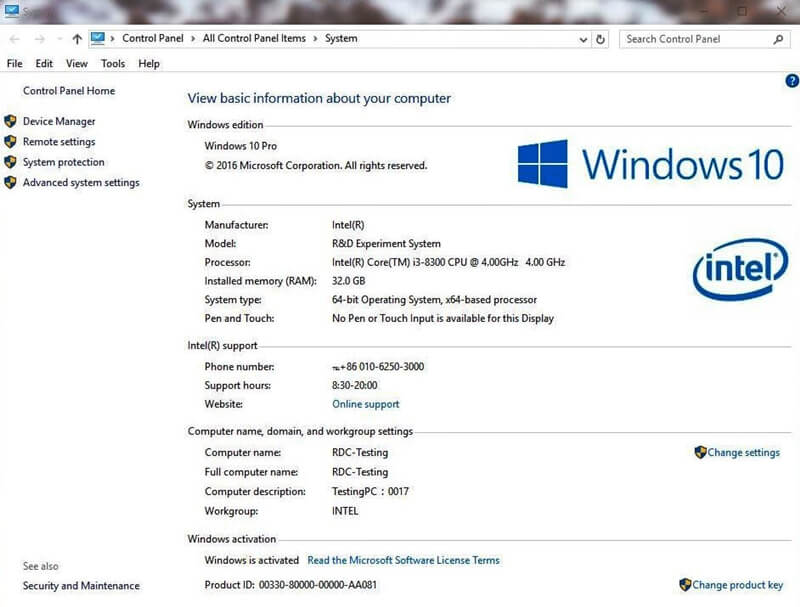Open Device Manager from the sidebar
This screenshot has width=800, height=607.
(x=59, y=121)
